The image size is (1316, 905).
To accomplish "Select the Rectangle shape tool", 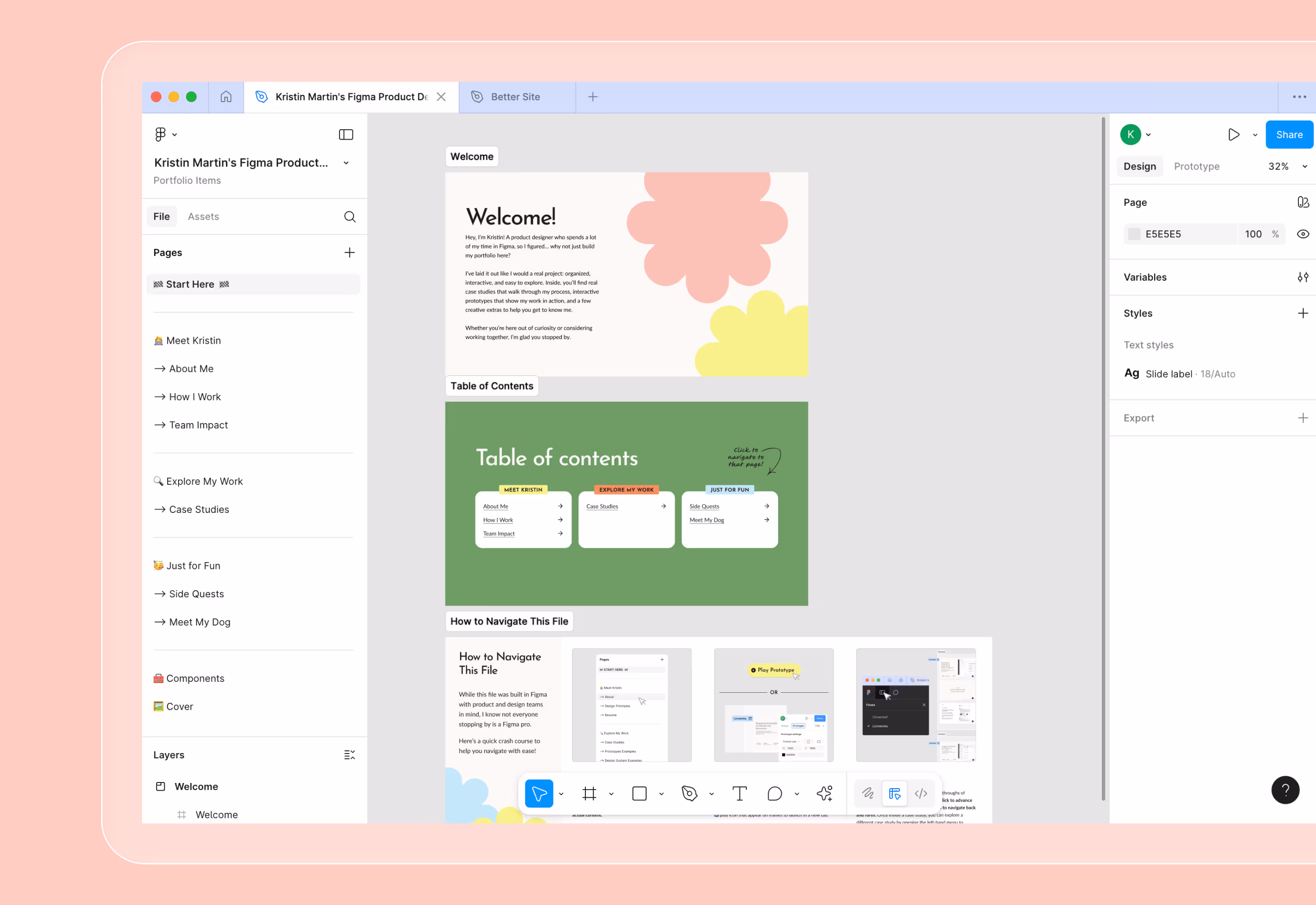I will tap(639, 793).
